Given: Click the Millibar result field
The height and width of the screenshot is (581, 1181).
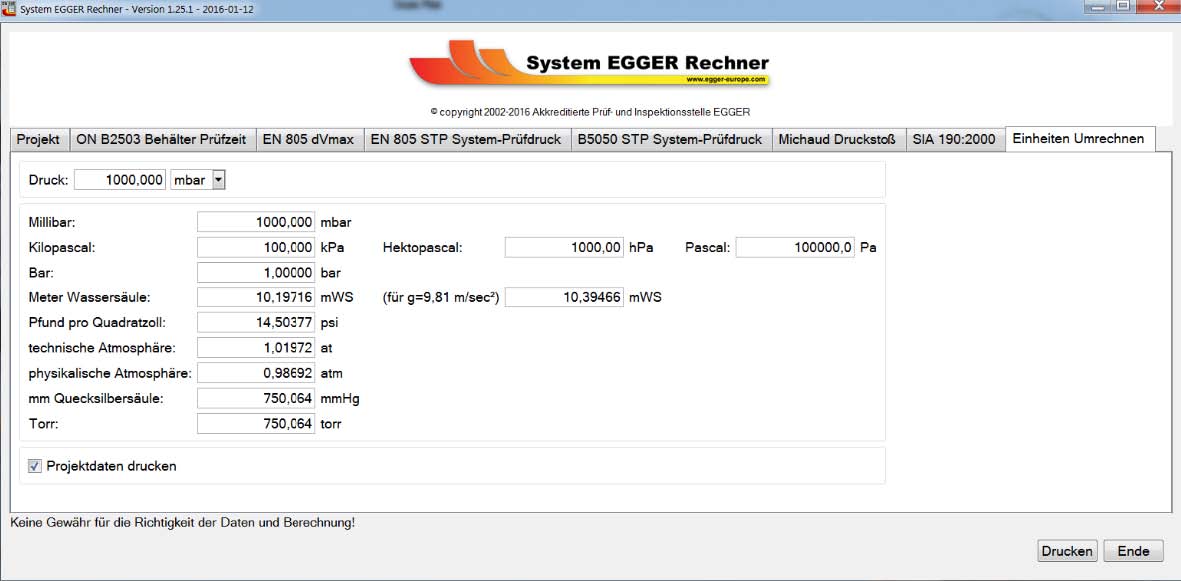Looking at the screenshot, I should coord(256,222).
